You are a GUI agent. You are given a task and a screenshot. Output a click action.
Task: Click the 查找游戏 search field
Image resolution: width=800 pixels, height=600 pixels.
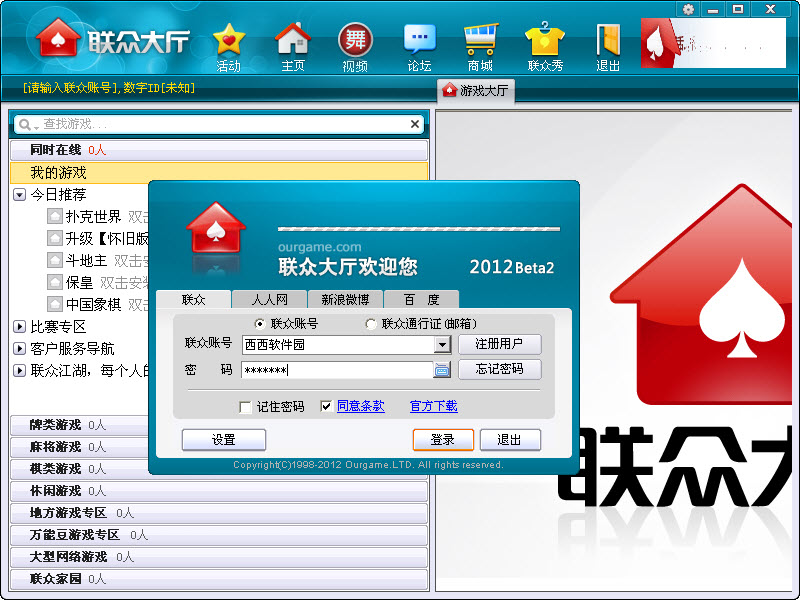(220, 124)
